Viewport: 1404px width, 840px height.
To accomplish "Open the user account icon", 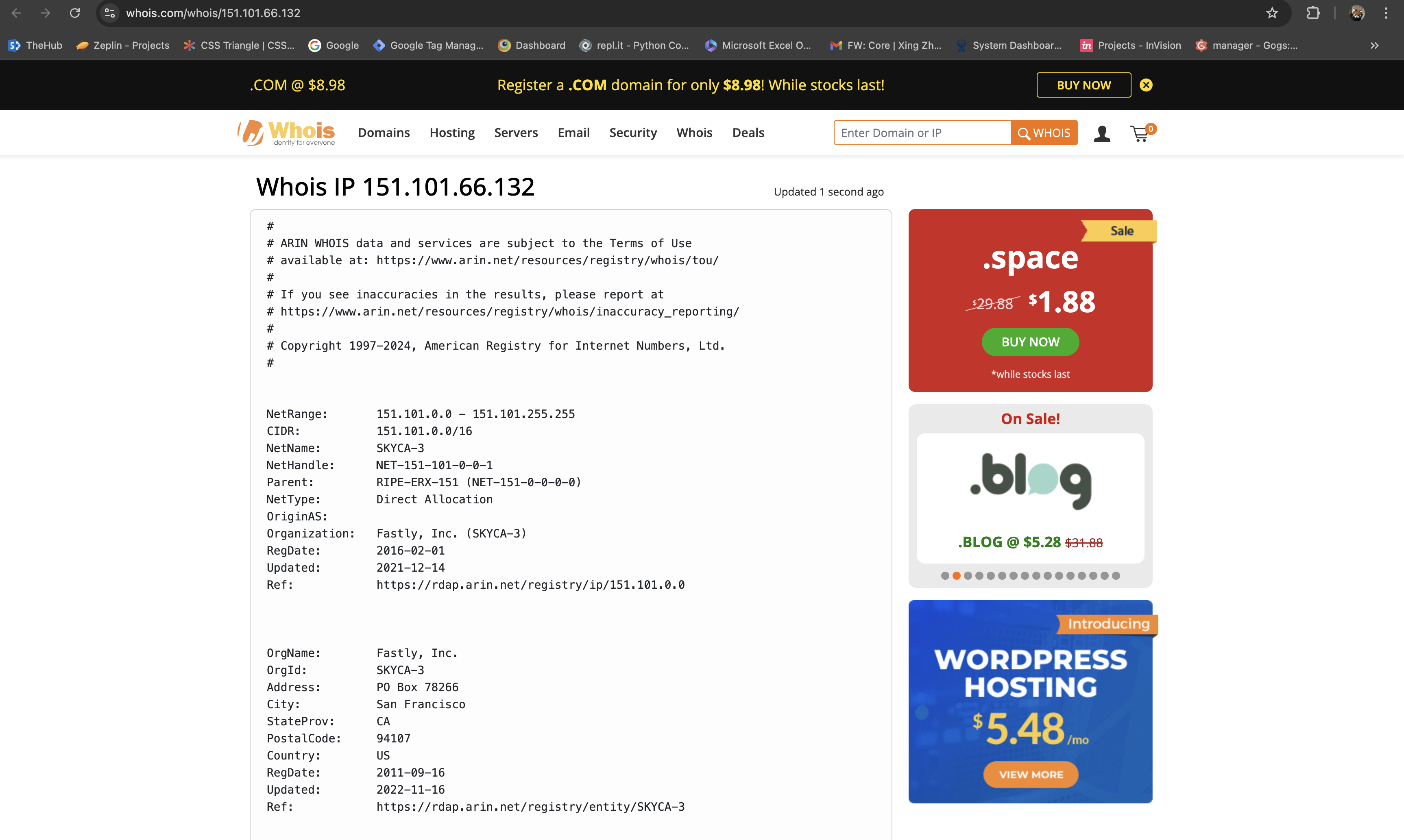I will click(x=1102, y=134).
